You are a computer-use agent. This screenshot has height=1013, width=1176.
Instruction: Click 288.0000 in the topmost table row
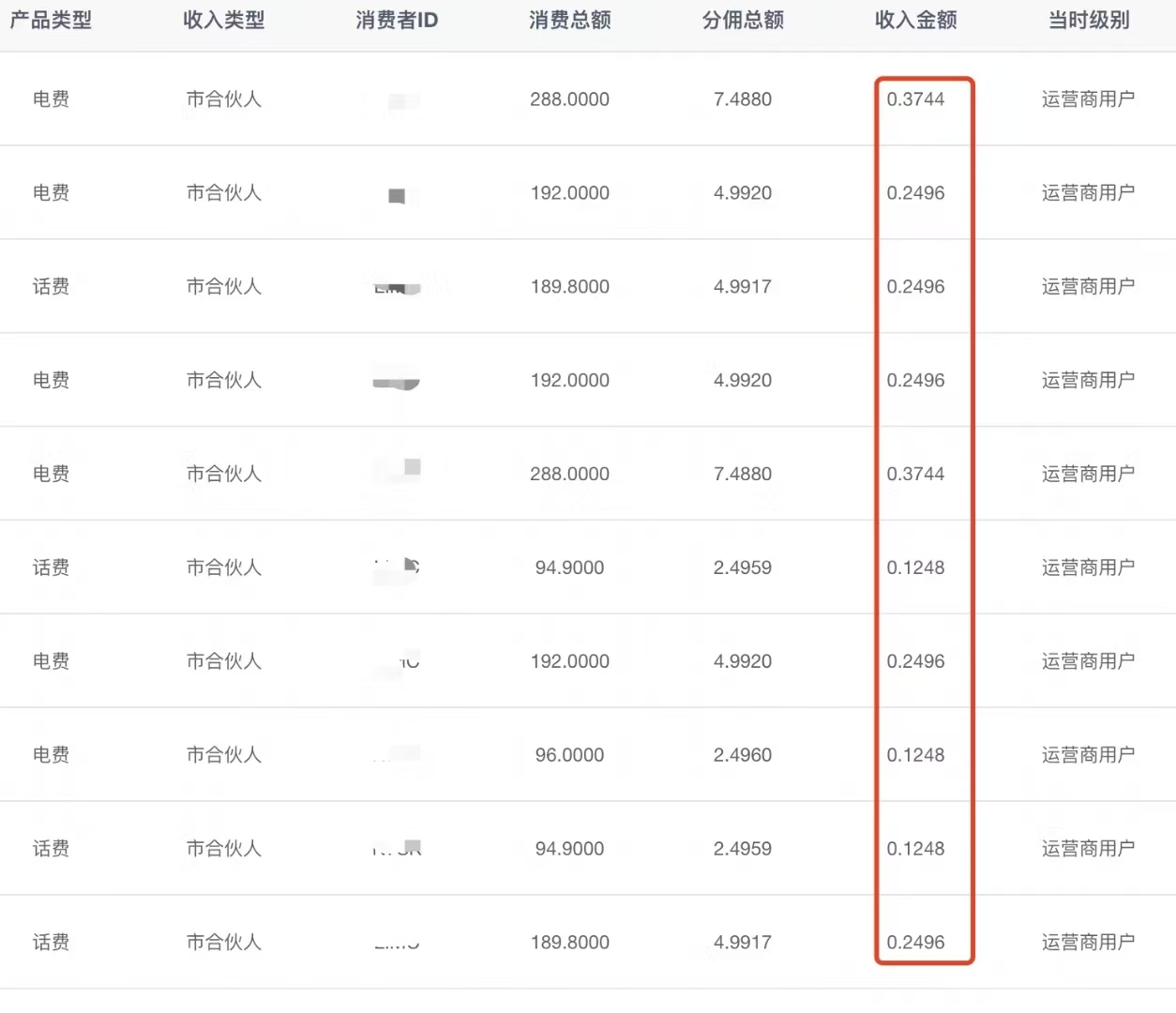click(570, 99)
